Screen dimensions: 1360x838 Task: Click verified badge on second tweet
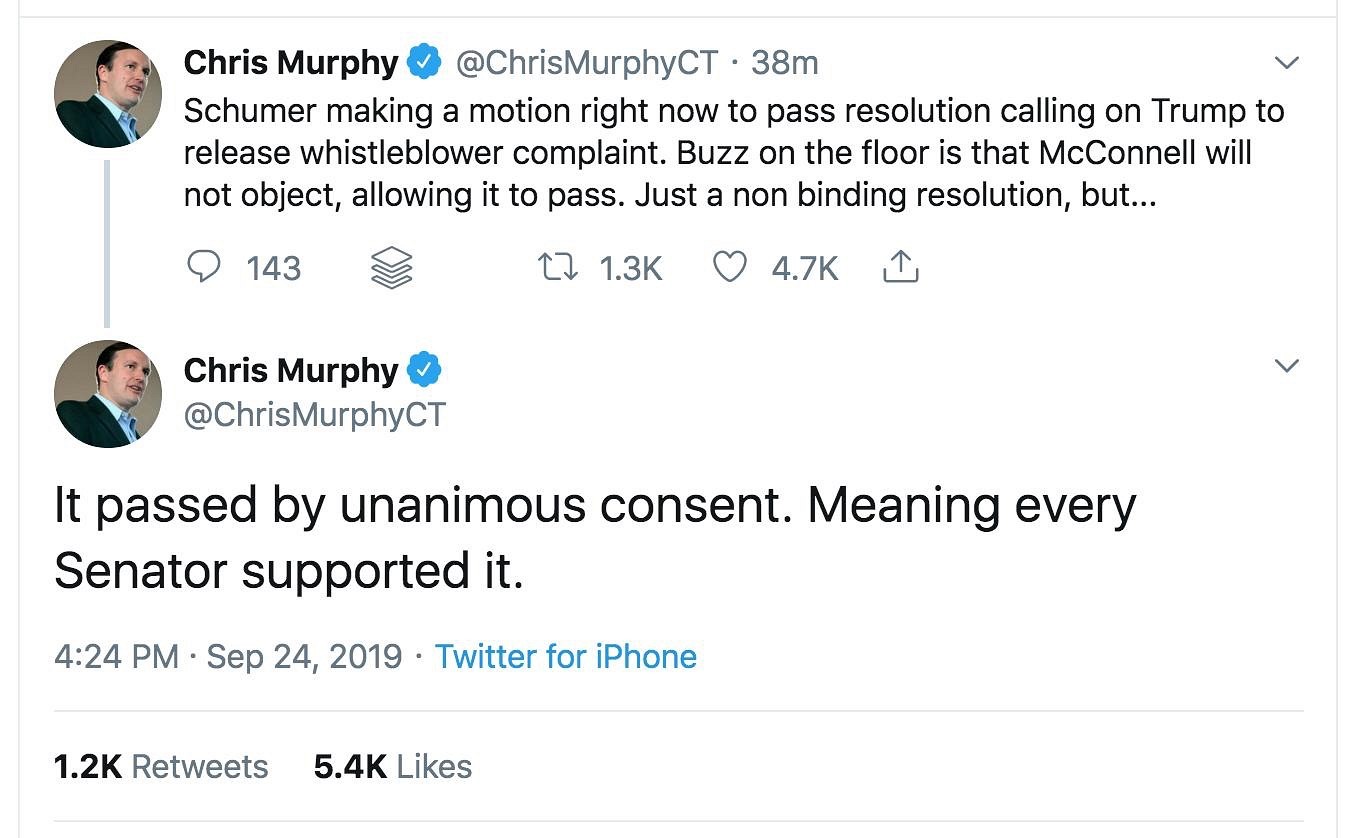pyautogui.click(x=425, y=370)
